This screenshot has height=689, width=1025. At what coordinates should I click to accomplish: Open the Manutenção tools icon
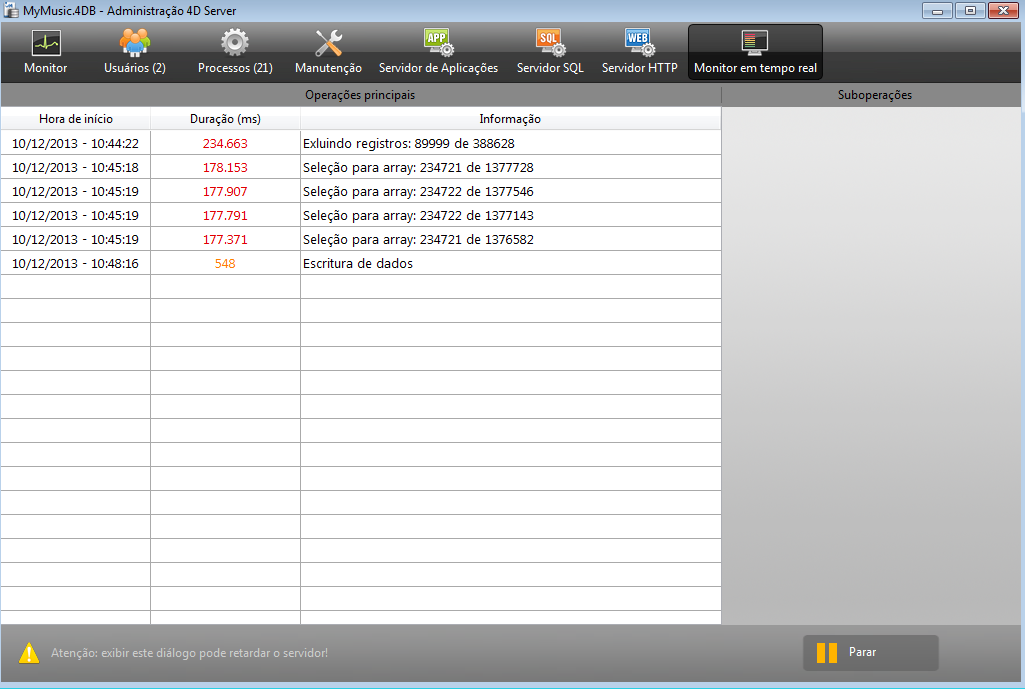tap(328, 43)
